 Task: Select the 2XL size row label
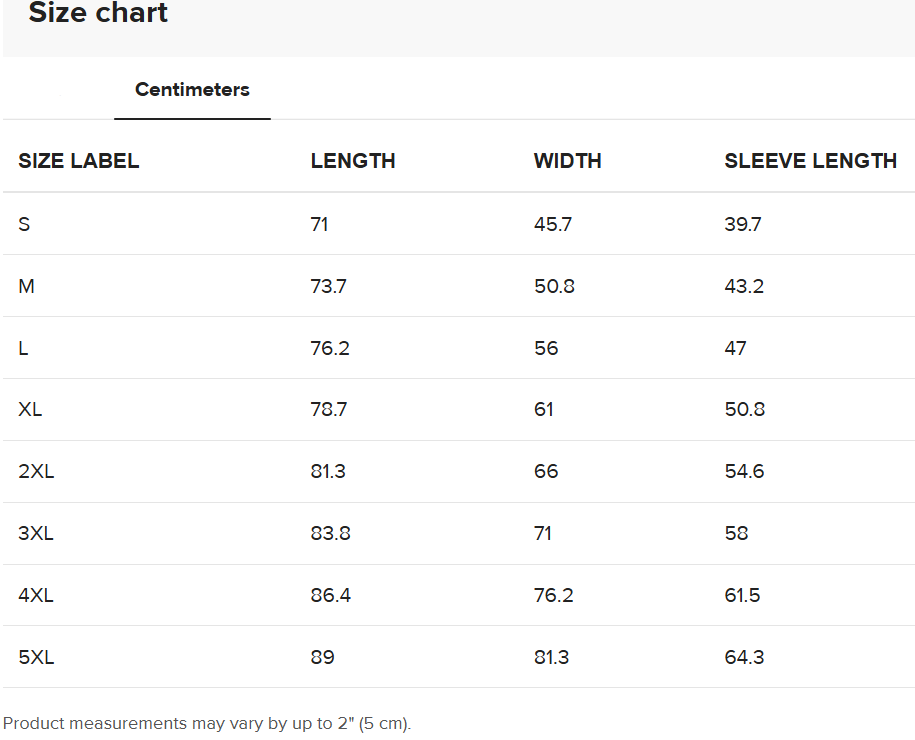36,471
